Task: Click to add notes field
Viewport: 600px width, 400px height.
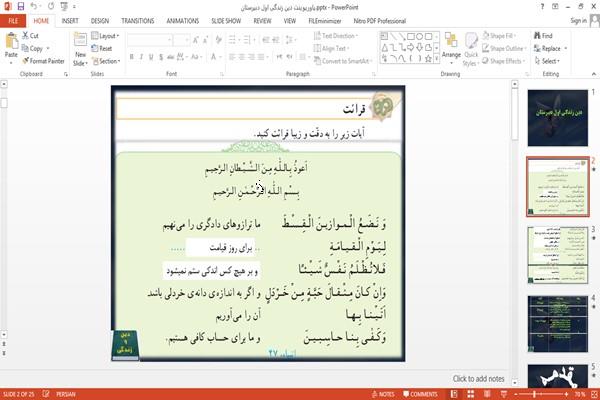Action: pyautogui.click(x=478, y=379)
